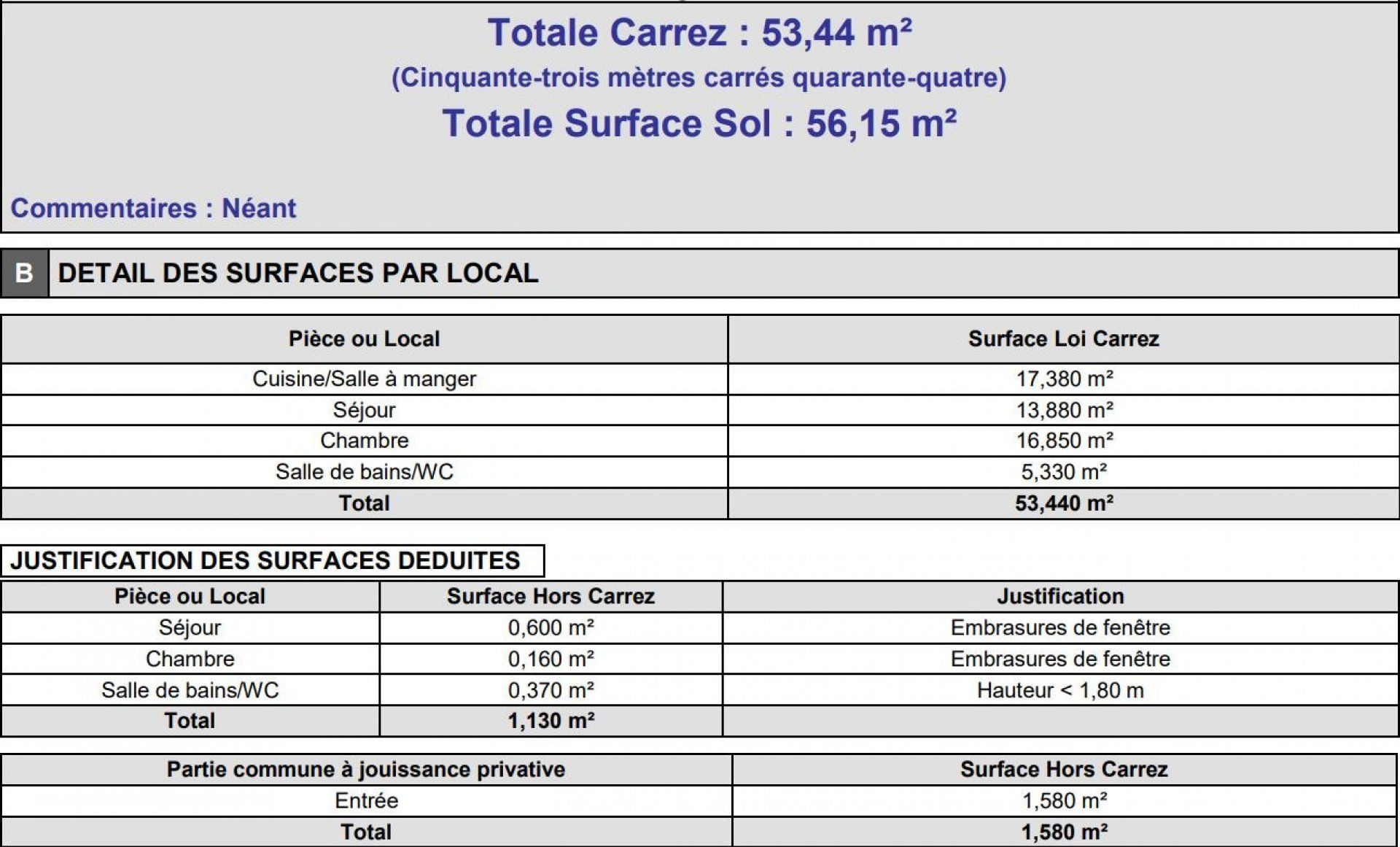Select the spelled-out 'Cinquante-trois mètres carrés quarante-quatre' line

tap(699, 77)
